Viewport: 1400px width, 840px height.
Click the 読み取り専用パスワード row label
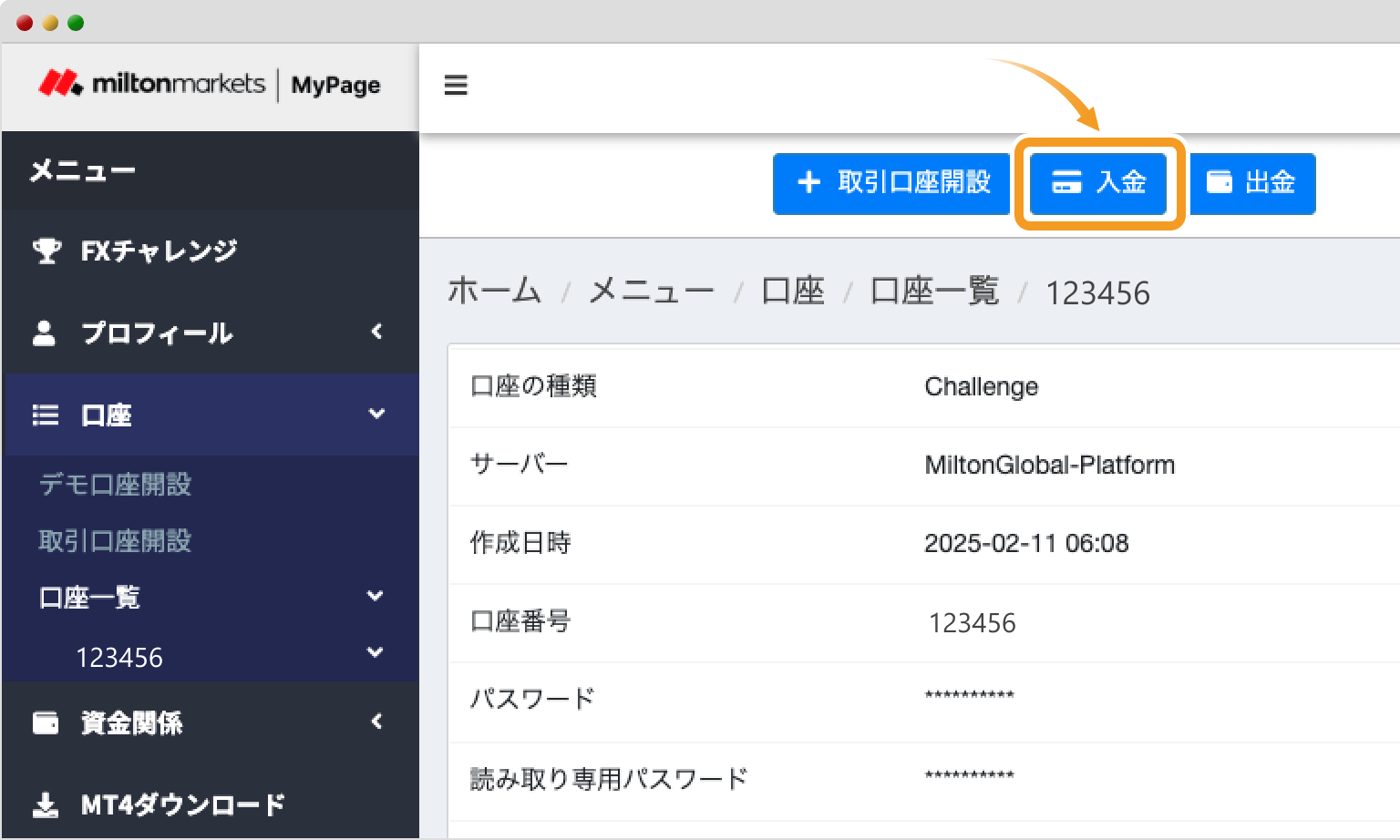pyautogui.click(x=609, y=779)
